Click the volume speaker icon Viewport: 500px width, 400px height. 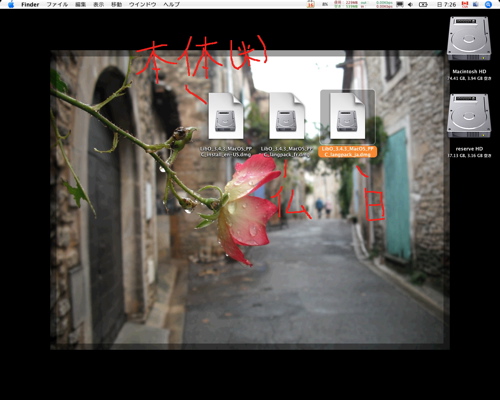tap(410, 4)
